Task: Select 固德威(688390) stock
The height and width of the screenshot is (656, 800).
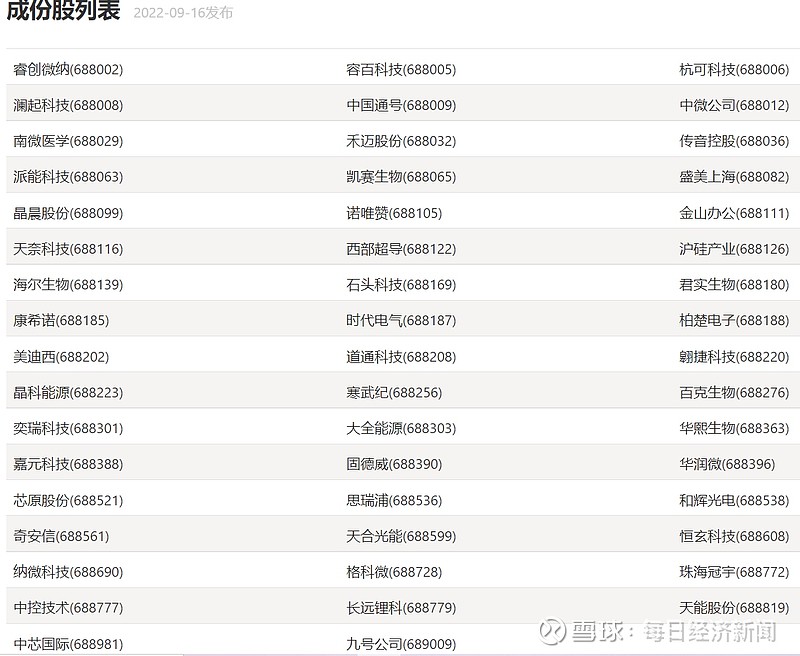Action: (x=394, y=464)
